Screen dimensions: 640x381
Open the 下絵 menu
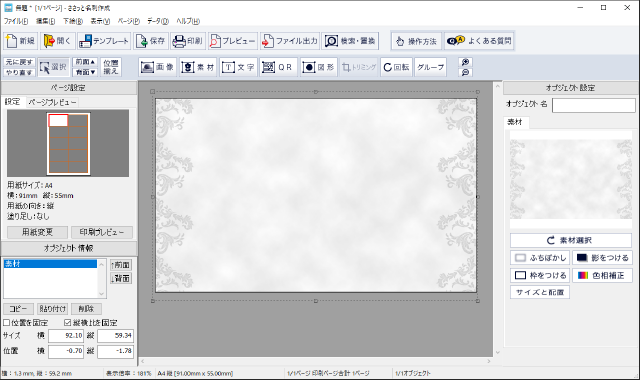point(73,21)
